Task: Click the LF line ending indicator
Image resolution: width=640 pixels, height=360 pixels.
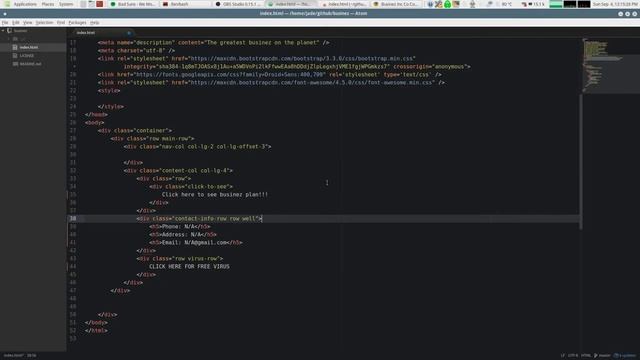Action: (x=562, y=356)
